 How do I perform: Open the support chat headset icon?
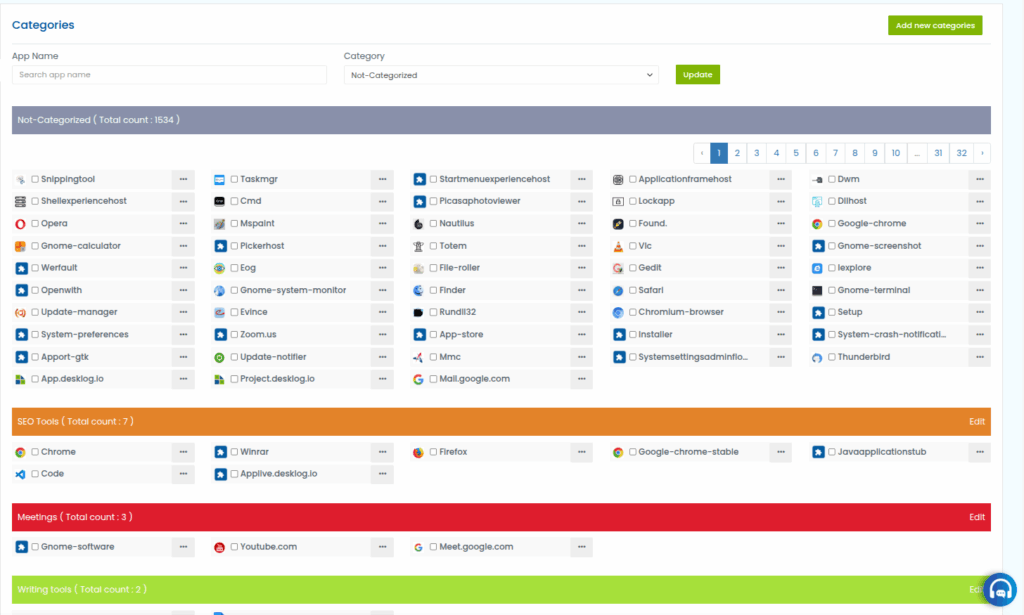coord(999,590)
